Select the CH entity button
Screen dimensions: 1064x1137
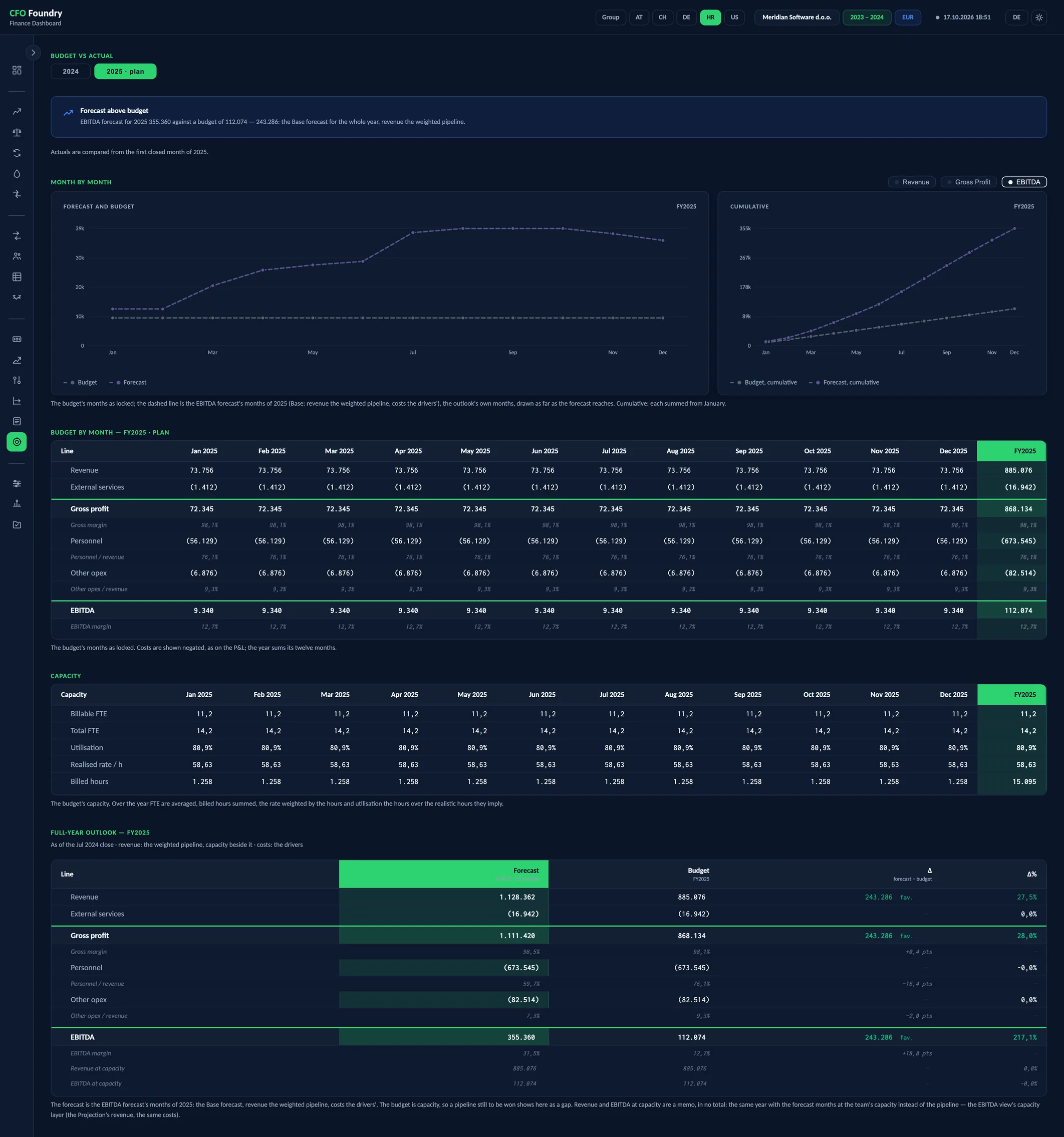(662, 17)
